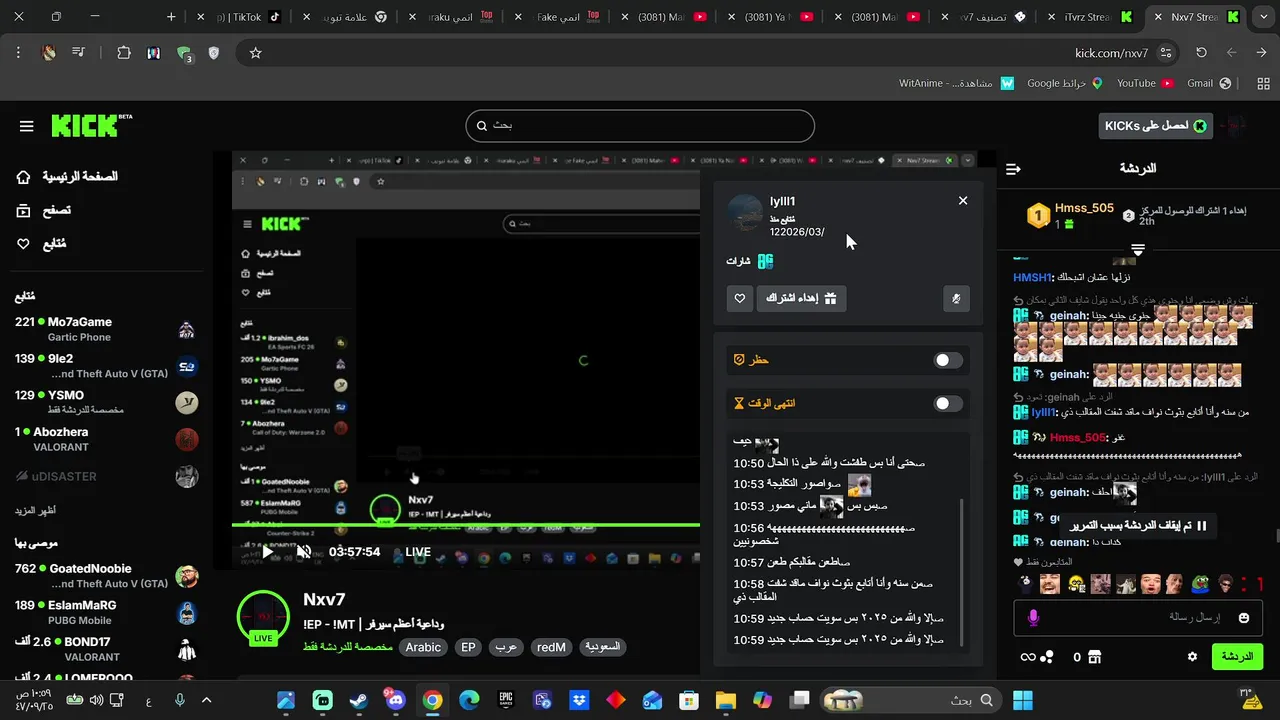Expand the leaderboard dropdown arrow
This screenshot has height=720, width=1280.
[1138, 248]
